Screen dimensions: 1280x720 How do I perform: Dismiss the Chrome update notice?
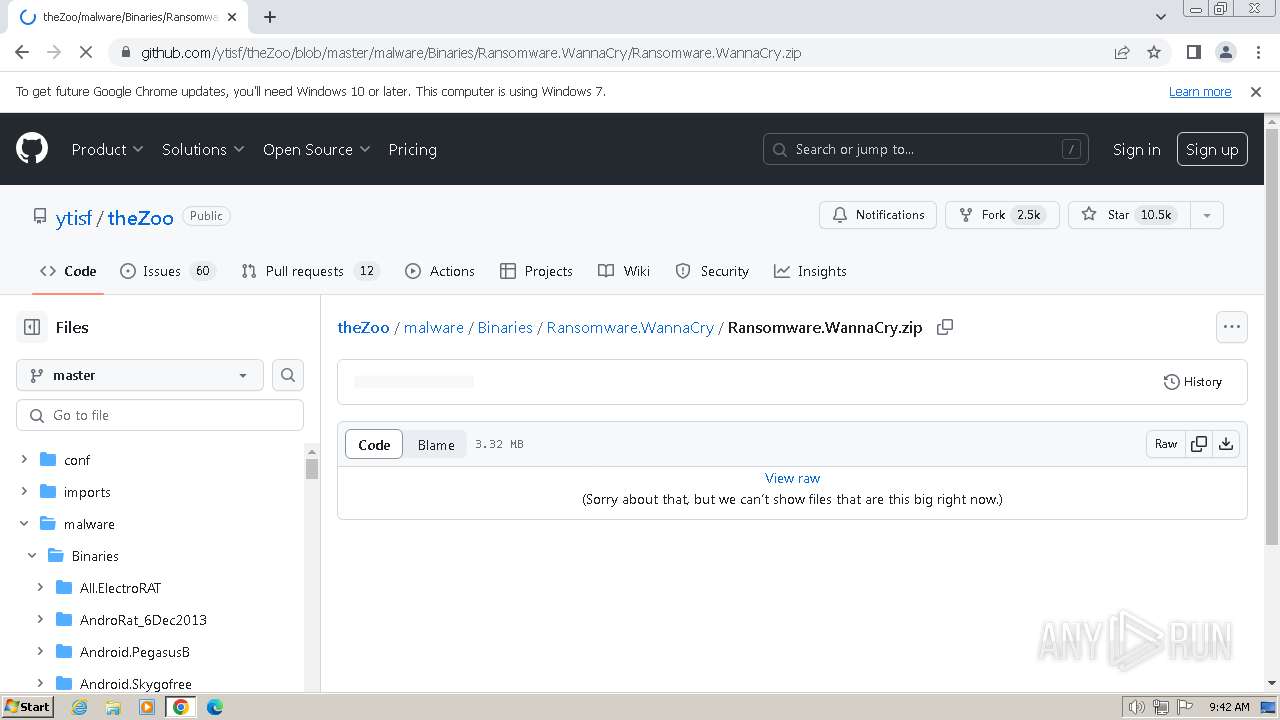(x=1256, y=91)
